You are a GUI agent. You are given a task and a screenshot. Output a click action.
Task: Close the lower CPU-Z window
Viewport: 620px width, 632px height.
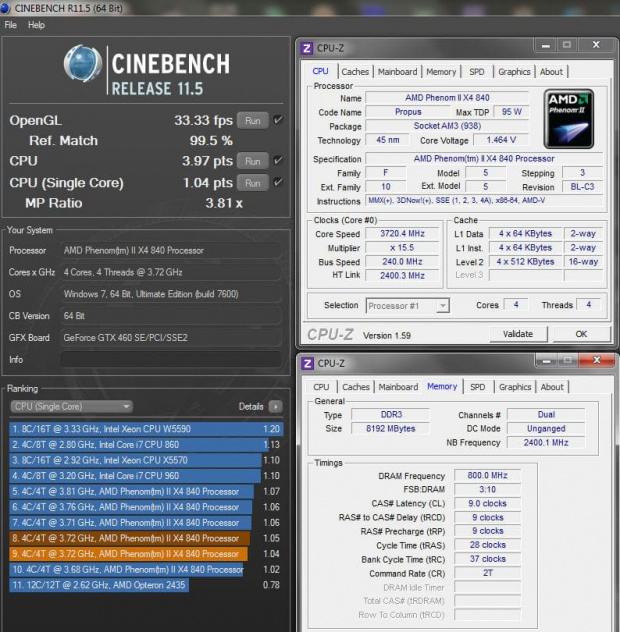[597, 360]
